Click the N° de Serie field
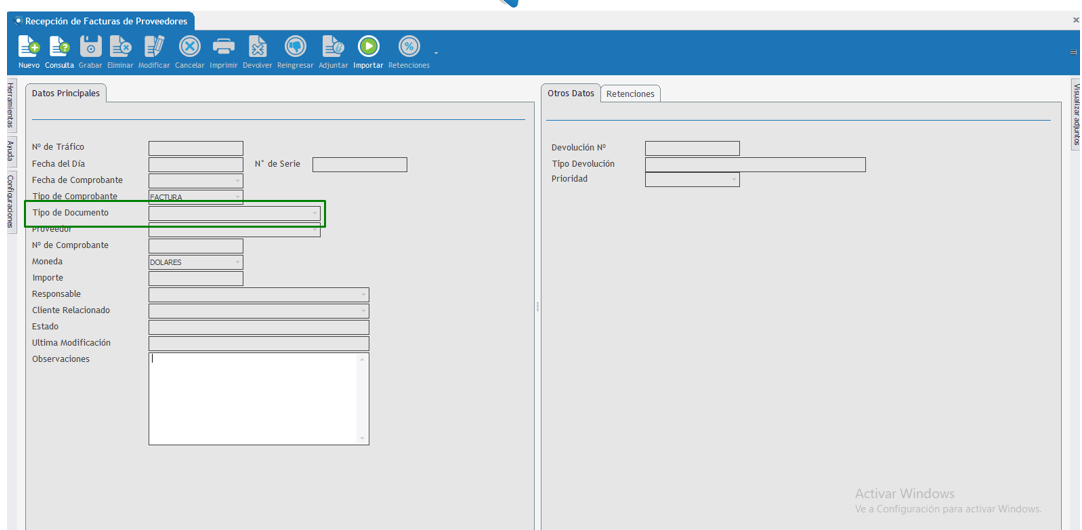Screen dimensions: 1082x530 (360, 164)
